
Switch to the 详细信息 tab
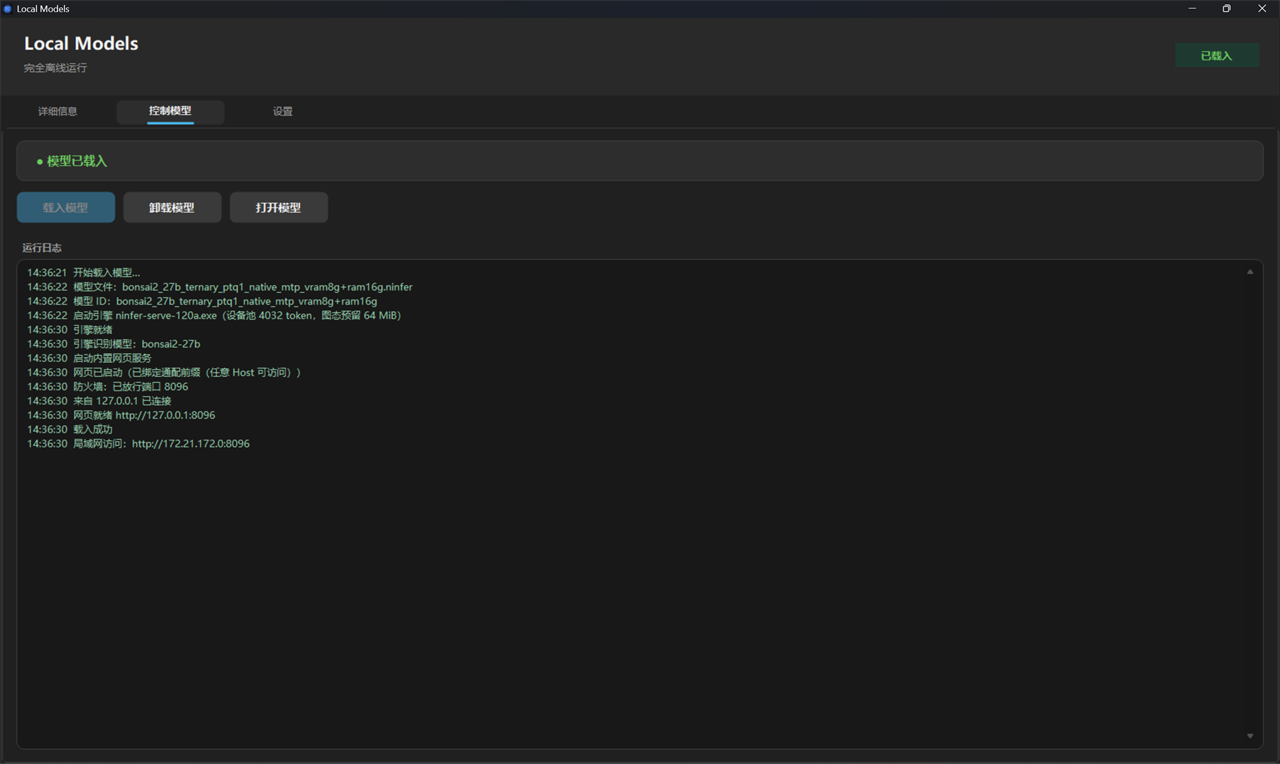(58, 111)
